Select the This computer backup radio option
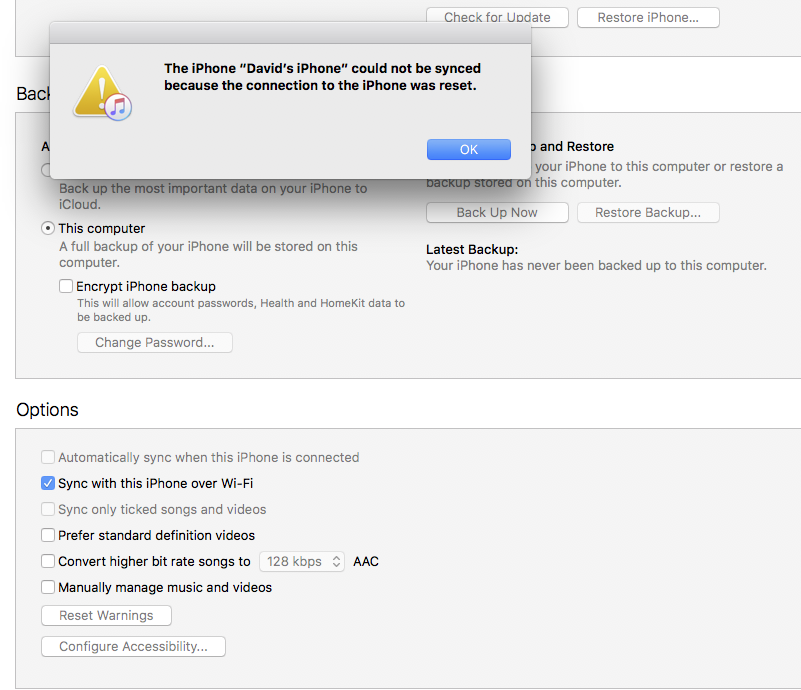 (48, 228)
